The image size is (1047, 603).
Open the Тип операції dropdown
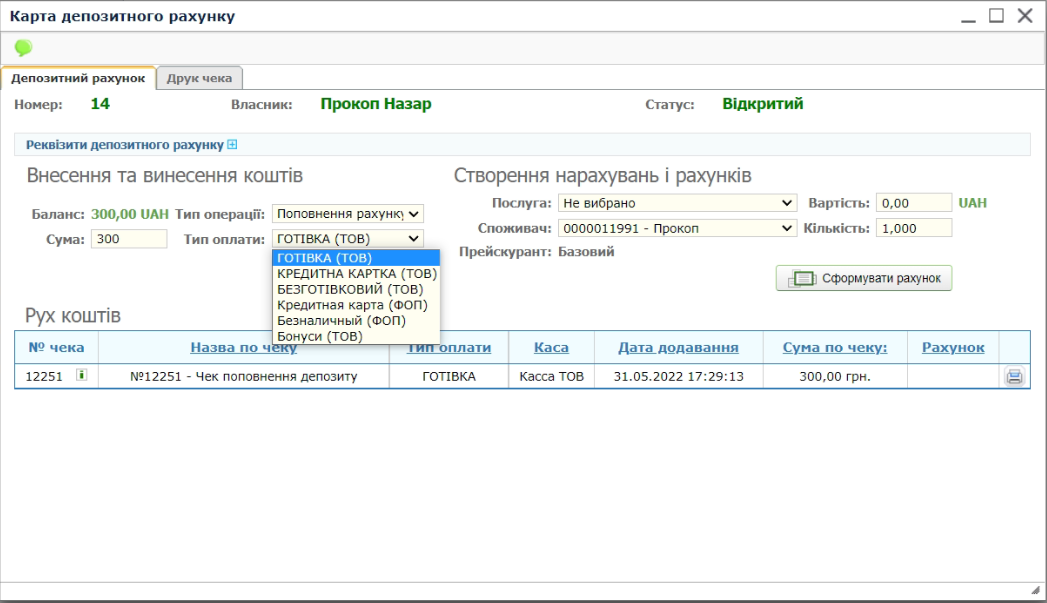pyautogui.click(x=348, y=214)
